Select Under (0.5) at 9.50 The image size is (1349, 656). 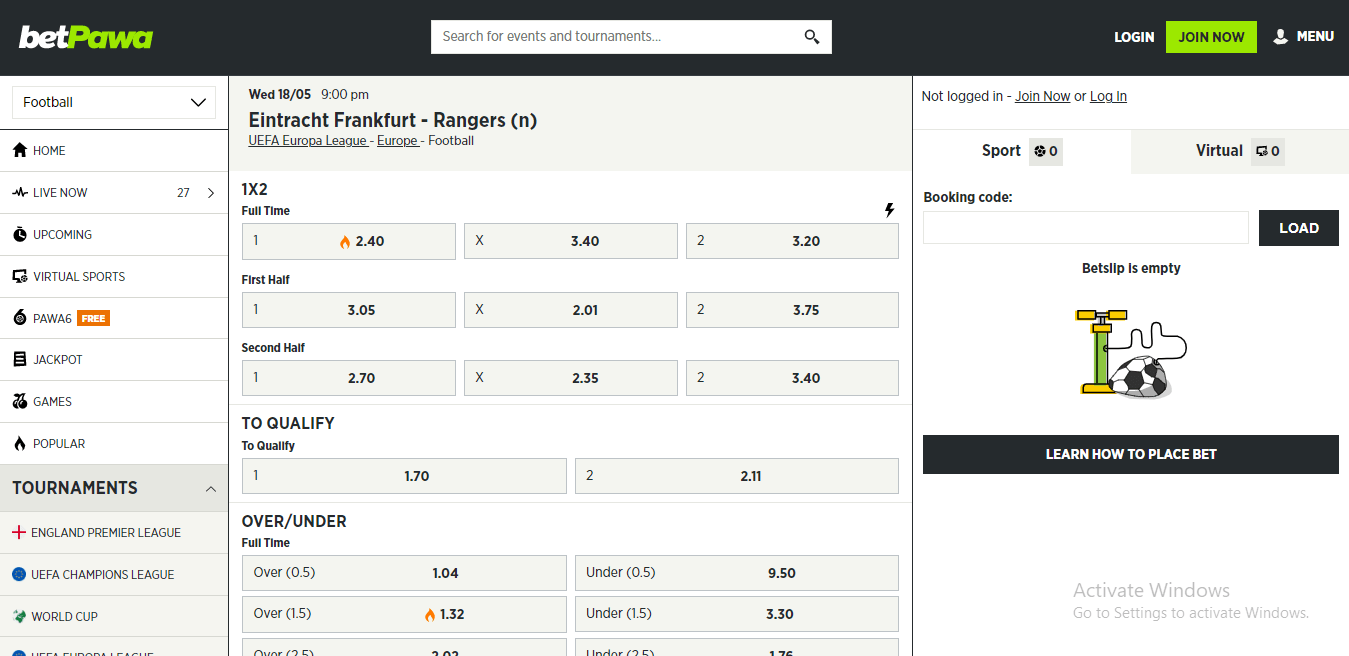point(737,573)
